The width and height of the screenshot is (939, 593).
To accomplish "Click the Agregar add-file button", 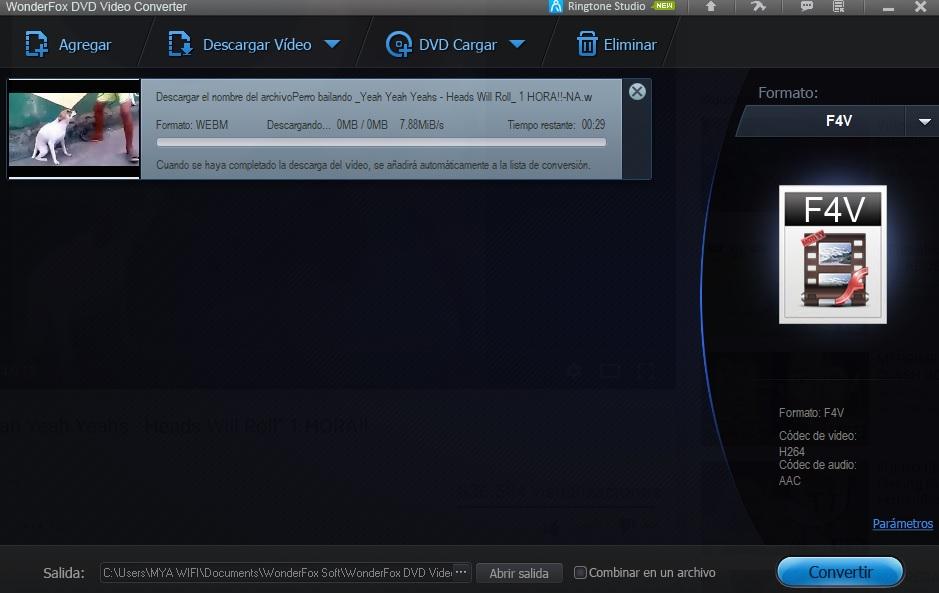I will click(x=68, y=45).
